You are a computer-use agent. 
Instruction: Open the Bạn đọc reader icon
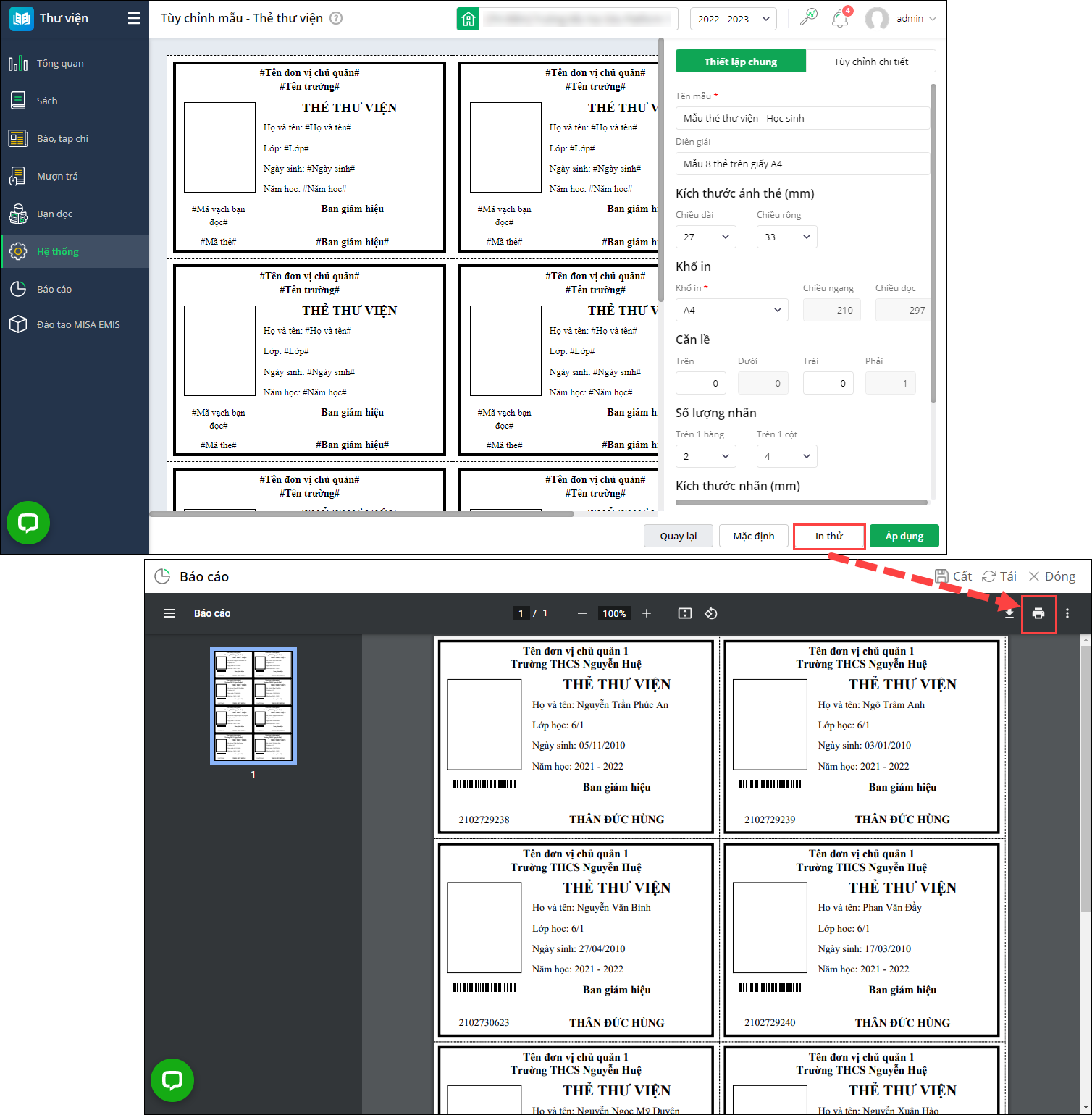[18, 214]
